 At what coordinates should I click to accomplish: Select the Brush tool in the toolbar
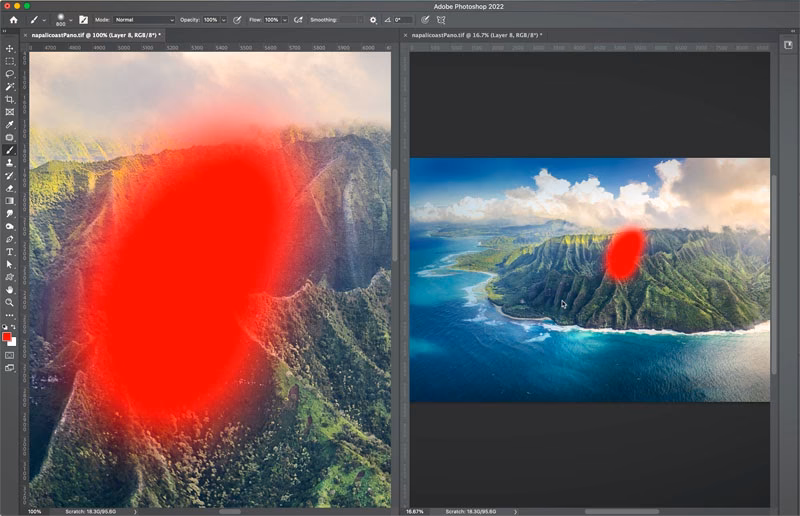(9, 150)
